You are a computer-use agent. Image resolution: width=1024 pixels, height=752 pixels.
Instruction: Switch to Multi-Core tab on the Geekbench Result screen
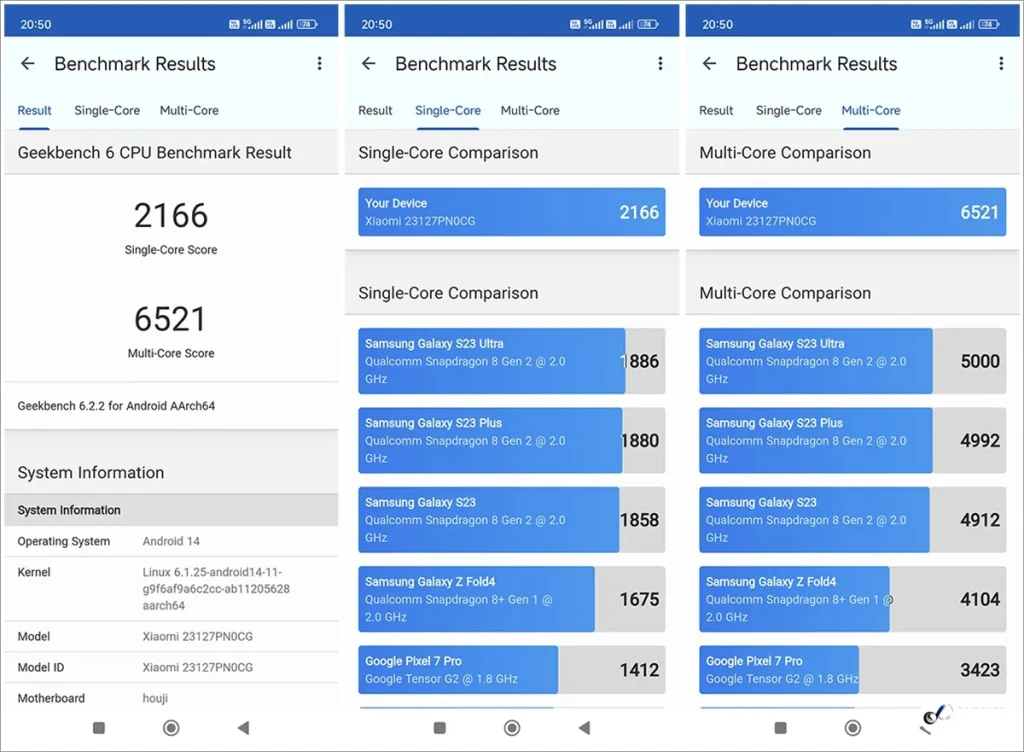coord(189,110)
